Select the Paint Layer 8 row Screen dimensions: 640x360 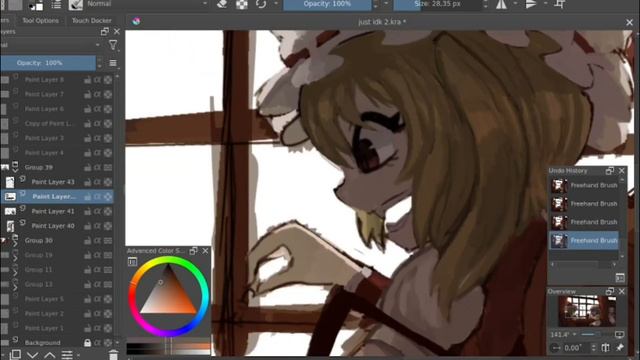pos(57,80)
